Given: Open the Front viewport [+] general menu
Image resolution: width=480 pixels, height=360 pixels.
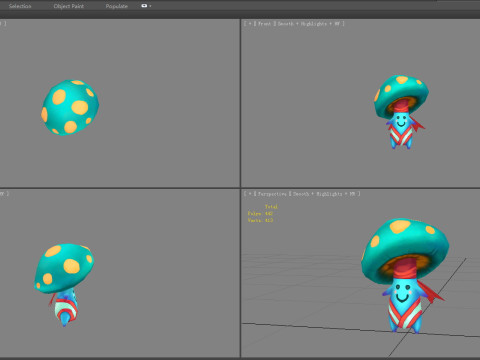Looking at the screenshot, I should (250, 24).
